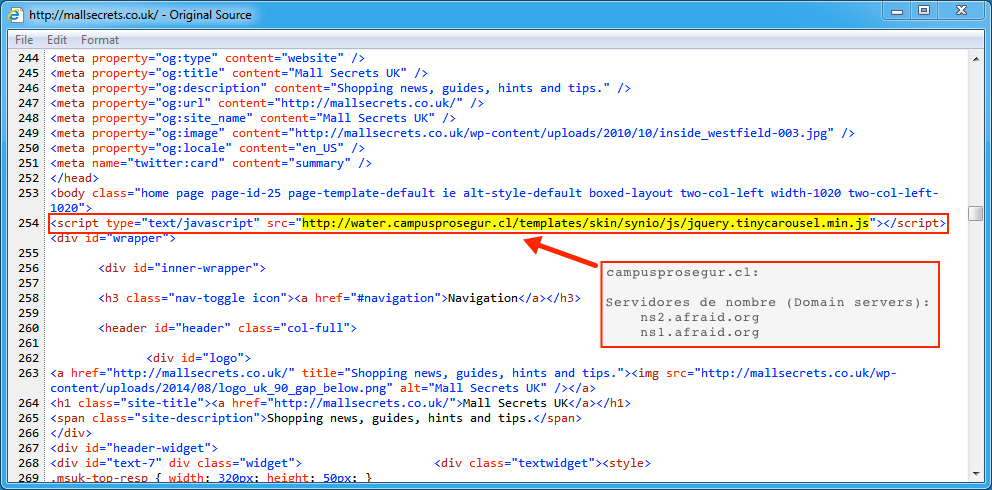Click the h1 site-title line
The image size is (992, 490).
pos(340,403)
